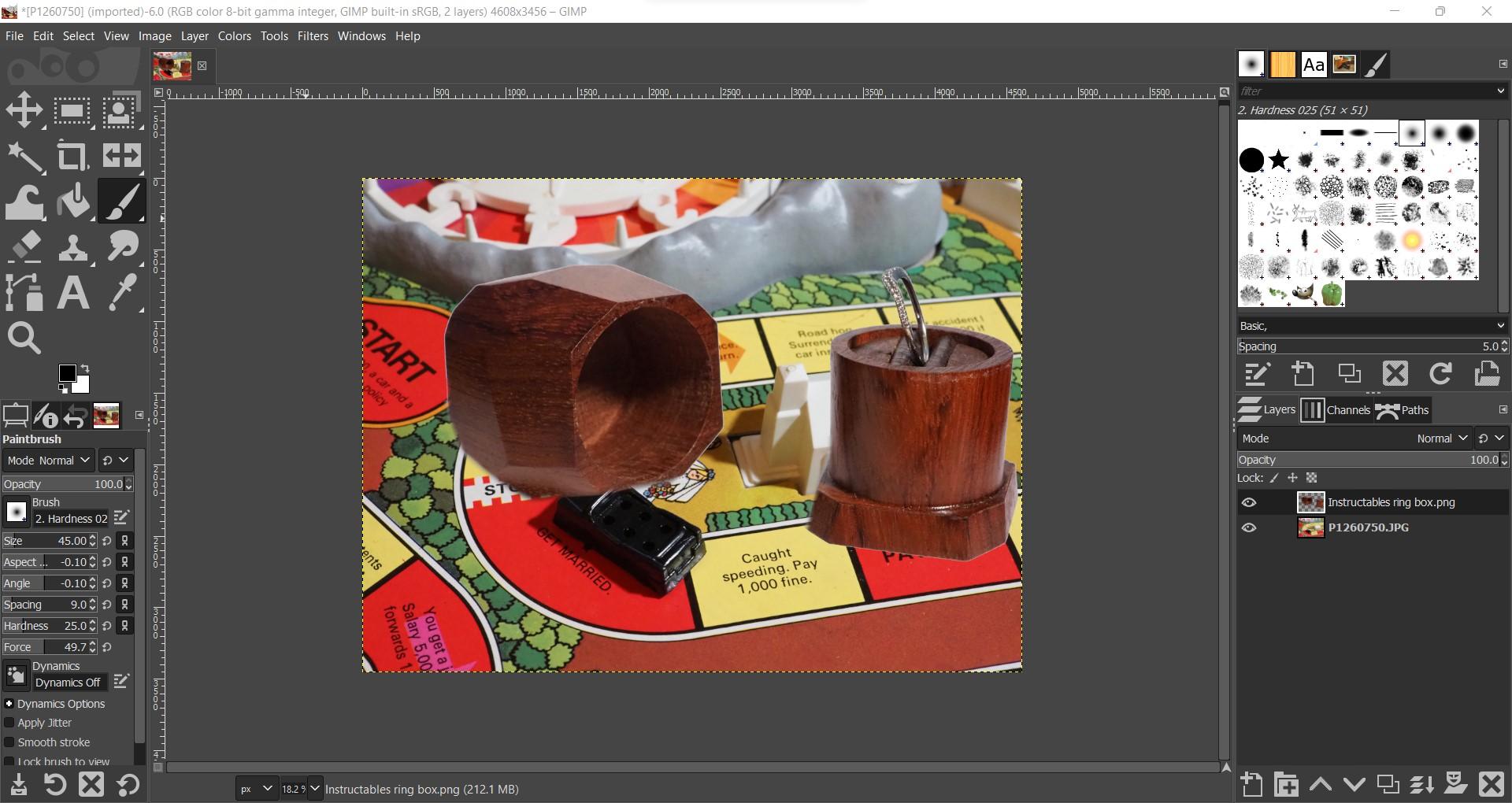This screenshot has width=1512, height=803.
Task: Select the Eraser tool
Action: [26, 246]
